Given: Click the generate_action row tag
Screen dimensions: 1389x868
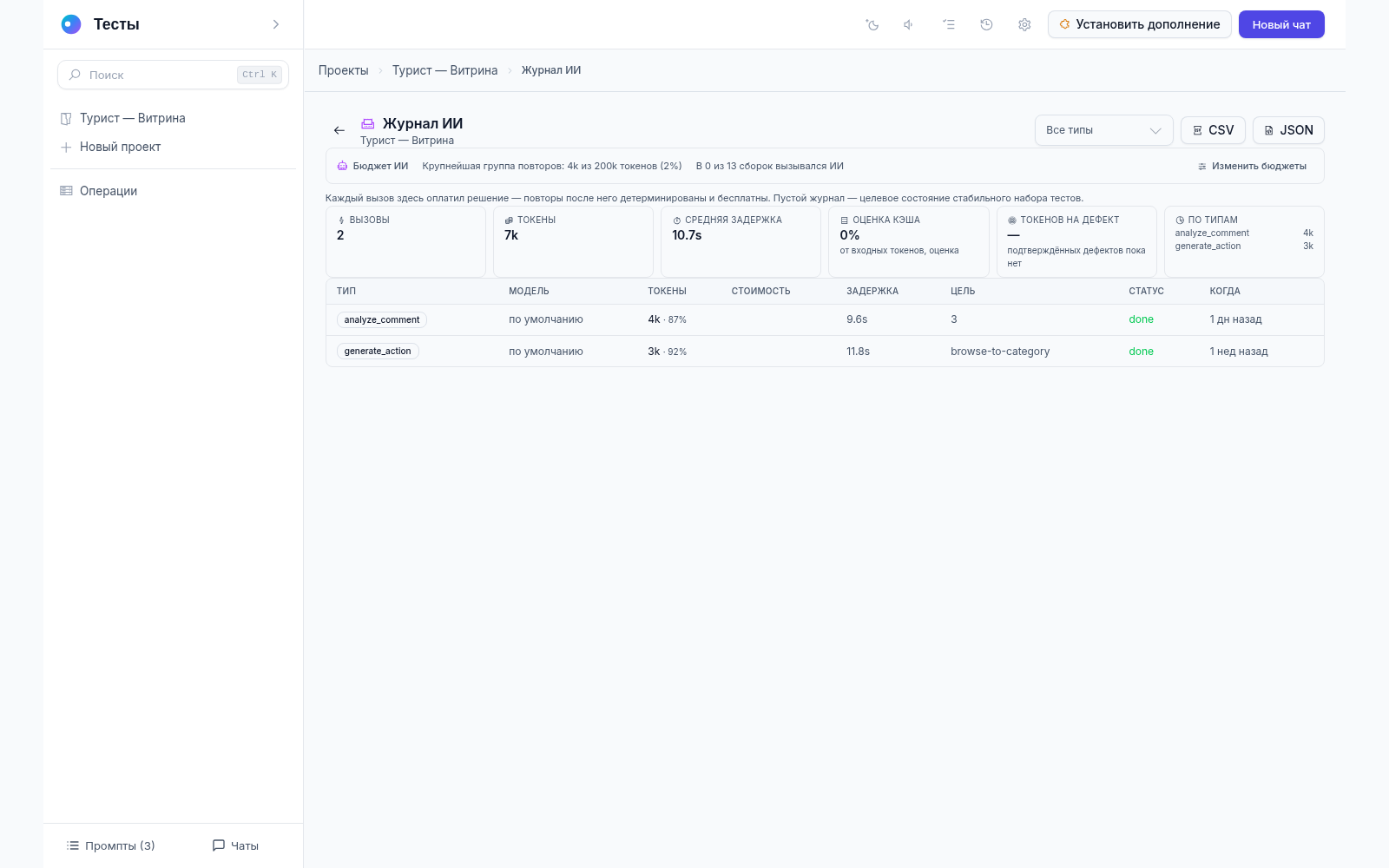Looking at the screenshot, I should tap(378, 351).
